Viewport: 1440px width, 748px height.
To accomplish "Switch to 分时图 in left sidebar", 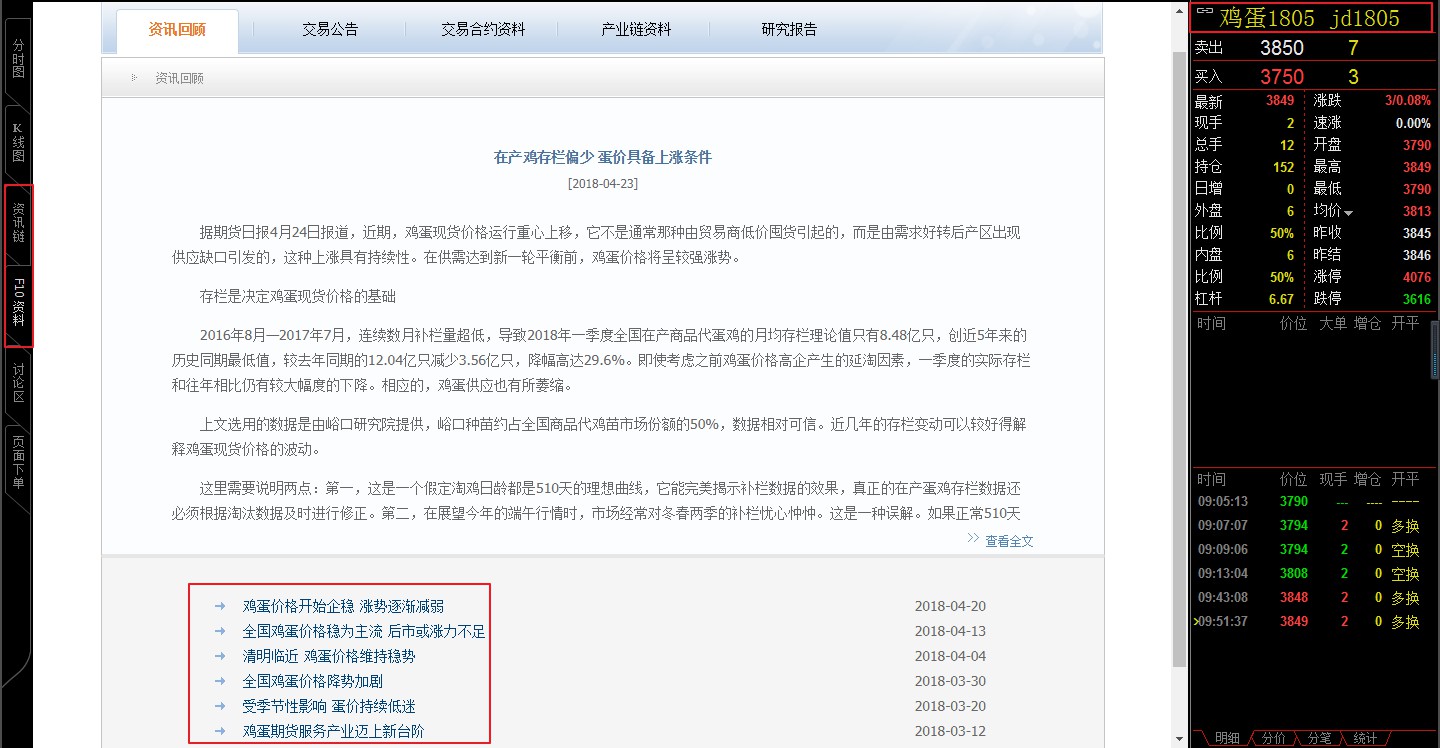I will [18, 58].
